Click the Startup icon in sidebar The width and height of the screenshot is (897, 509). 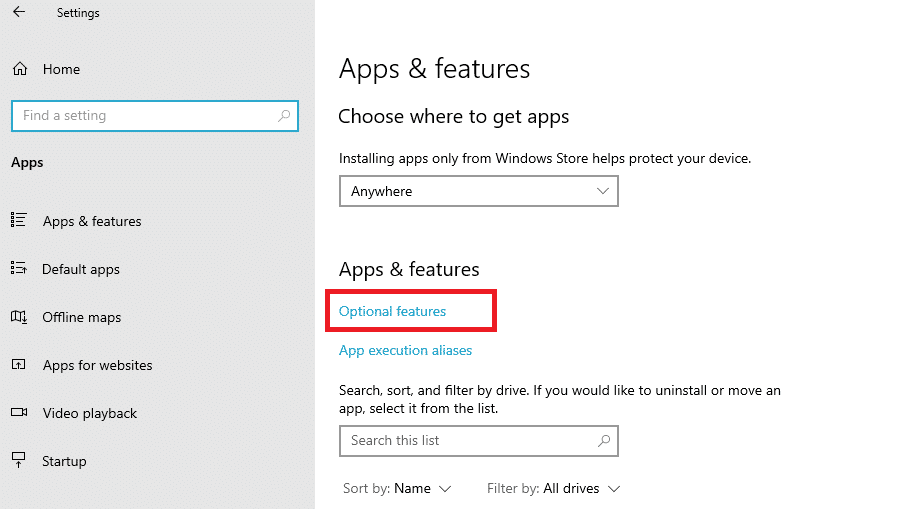pyautogui.click(x=18, y=460)
